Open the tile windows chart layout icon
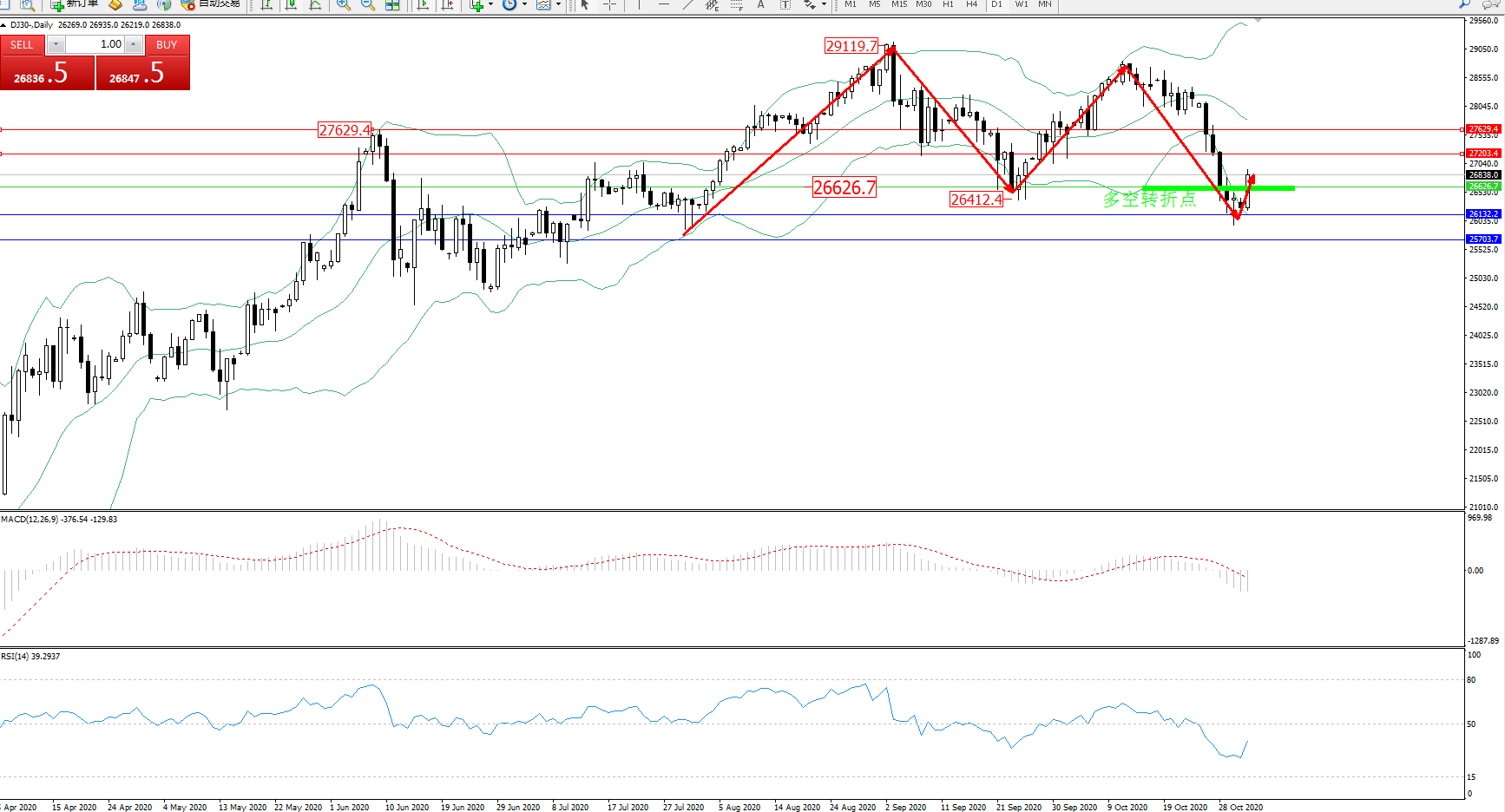The image size is (1505, 812). 392,4
